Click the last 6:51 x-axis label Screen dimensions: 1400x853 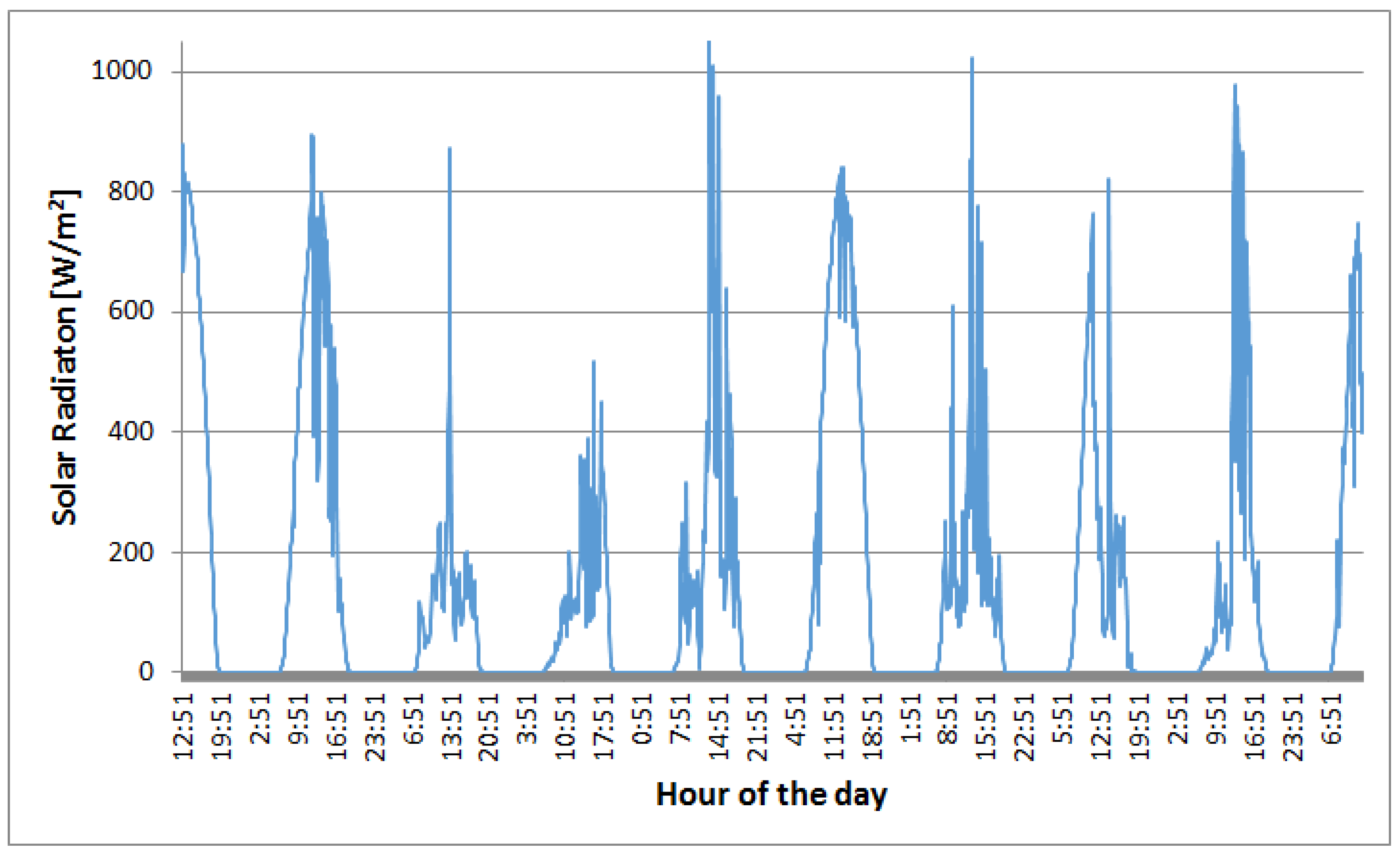(x=1331, y=718)
